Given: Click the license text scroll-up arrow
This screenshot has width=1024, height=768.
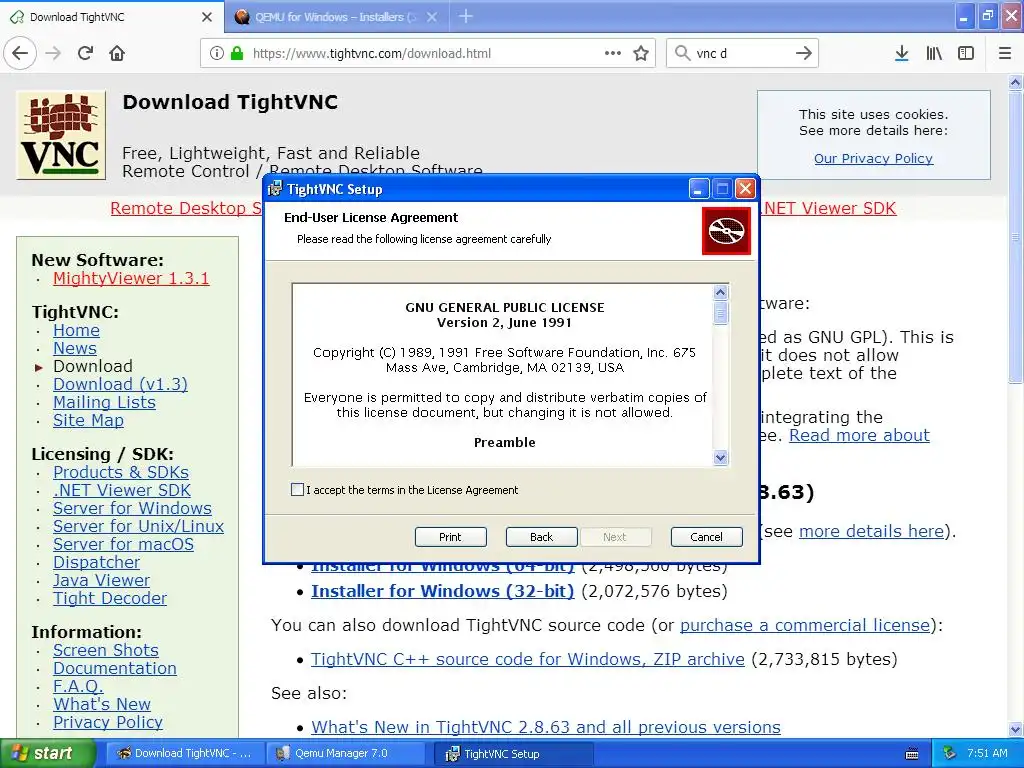Looking at the screenshot, I should pos(720,292).
